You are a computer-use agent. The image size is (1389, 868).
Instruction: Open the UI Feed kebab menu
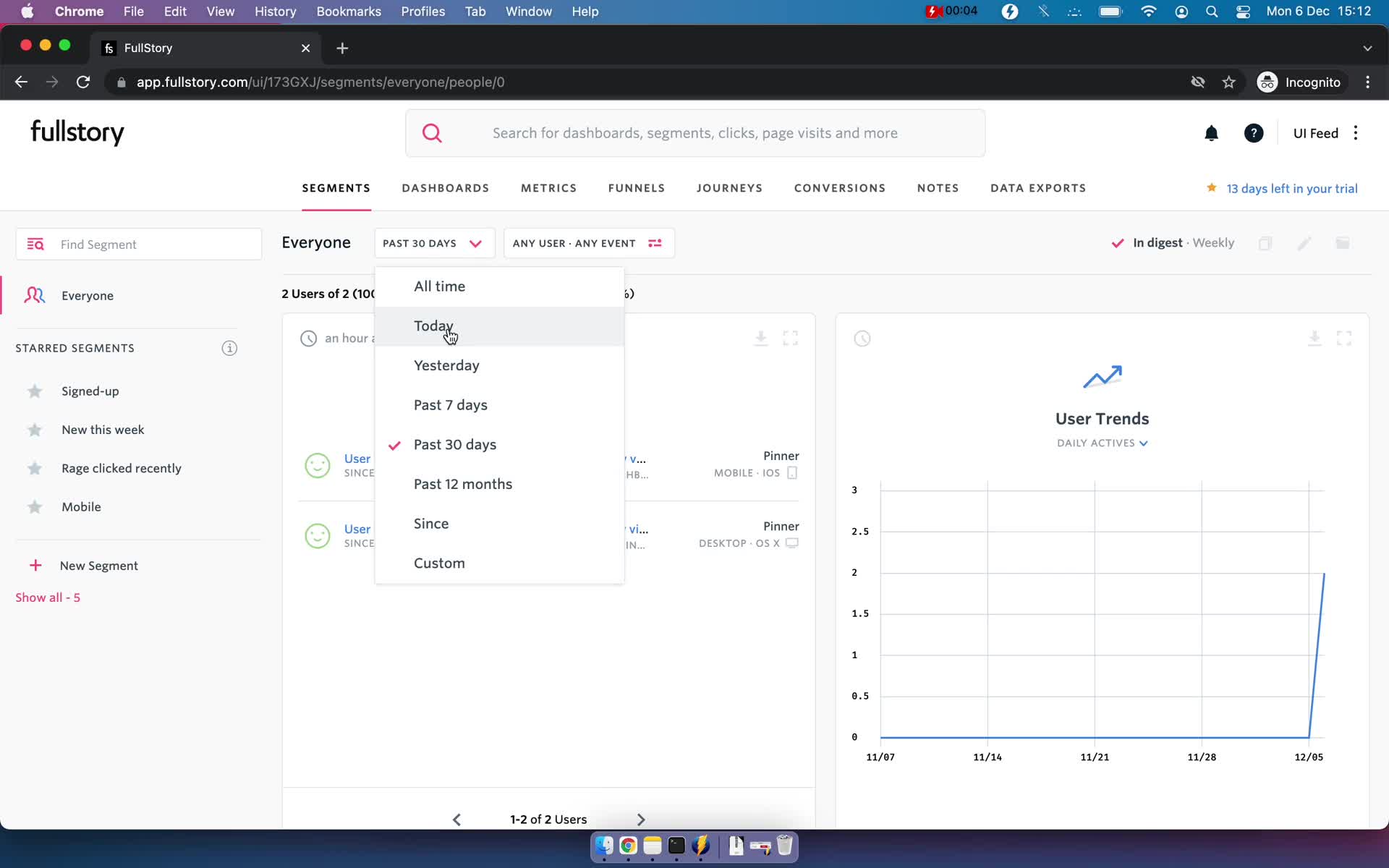pos(1356,133)
